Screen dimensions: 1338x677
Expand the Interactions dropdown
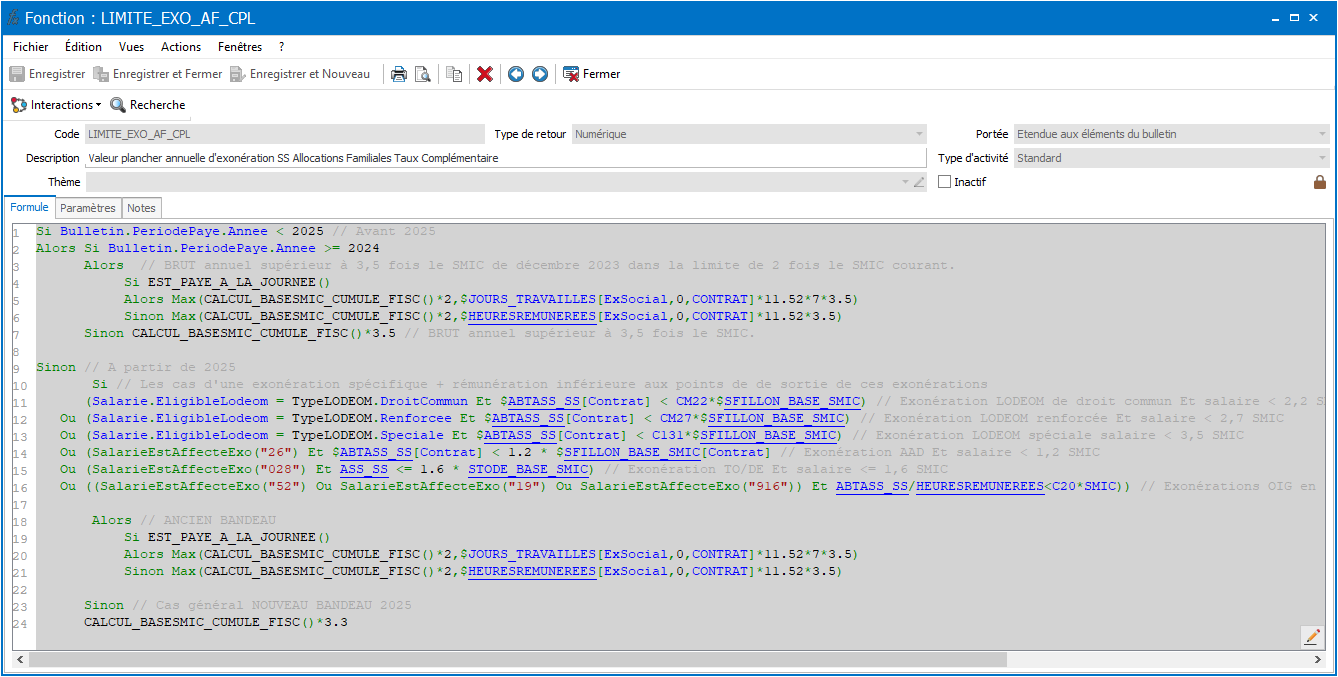tap(56, 105)
